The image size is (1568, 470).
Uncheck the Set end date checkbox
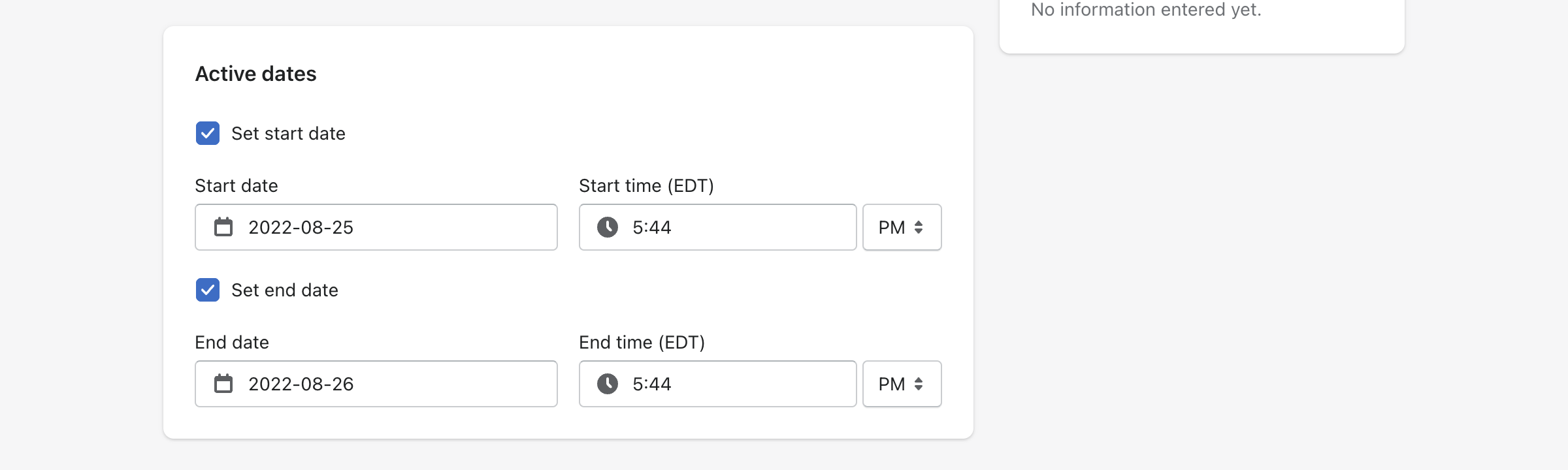coord(208,290)
